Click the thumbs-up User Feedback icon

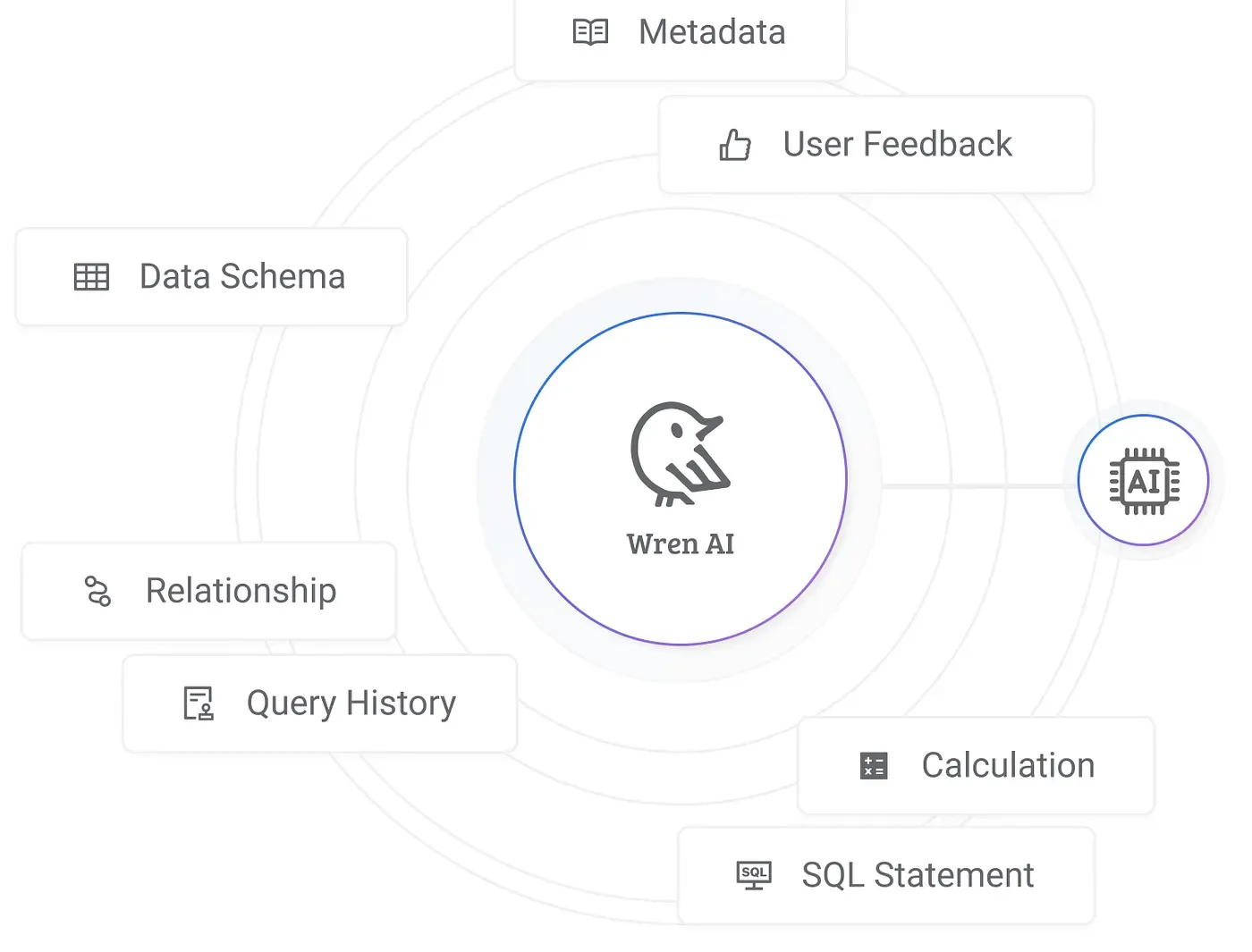point(735,145)
